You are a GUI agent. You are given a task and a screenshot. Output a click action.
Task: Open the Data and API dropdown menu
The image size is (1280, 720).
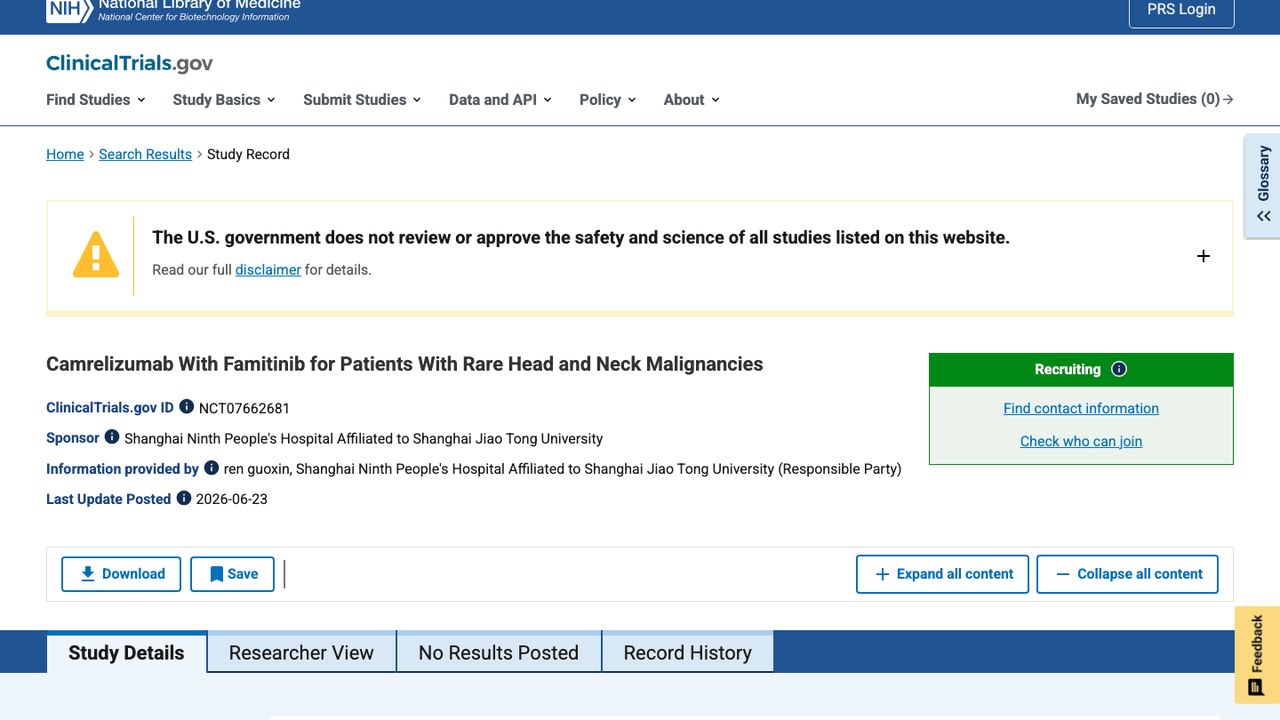tap(500, 99)
